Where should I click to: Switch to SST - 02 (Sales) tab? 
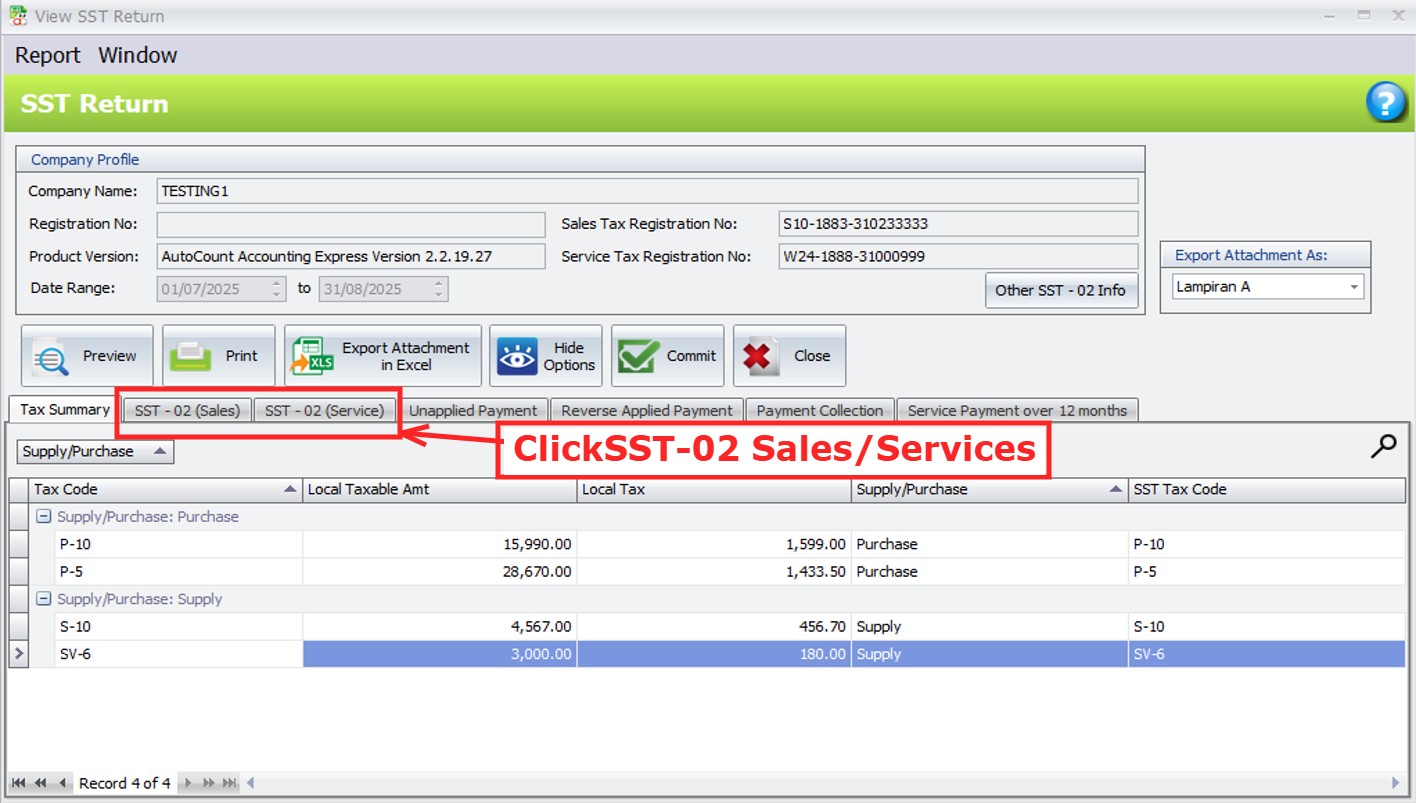[x=187, y=411]
